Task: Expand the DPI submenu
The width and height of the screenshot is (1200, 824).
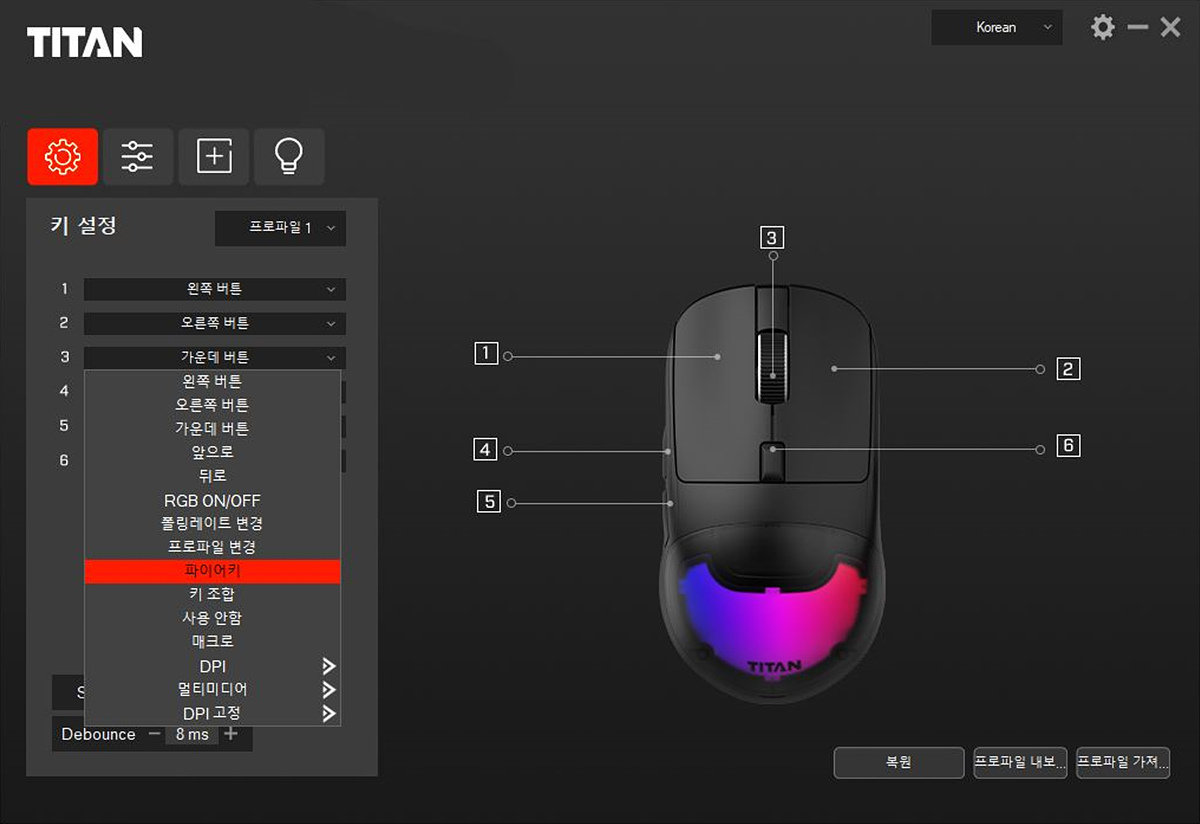Action: (x=213, y=666)
